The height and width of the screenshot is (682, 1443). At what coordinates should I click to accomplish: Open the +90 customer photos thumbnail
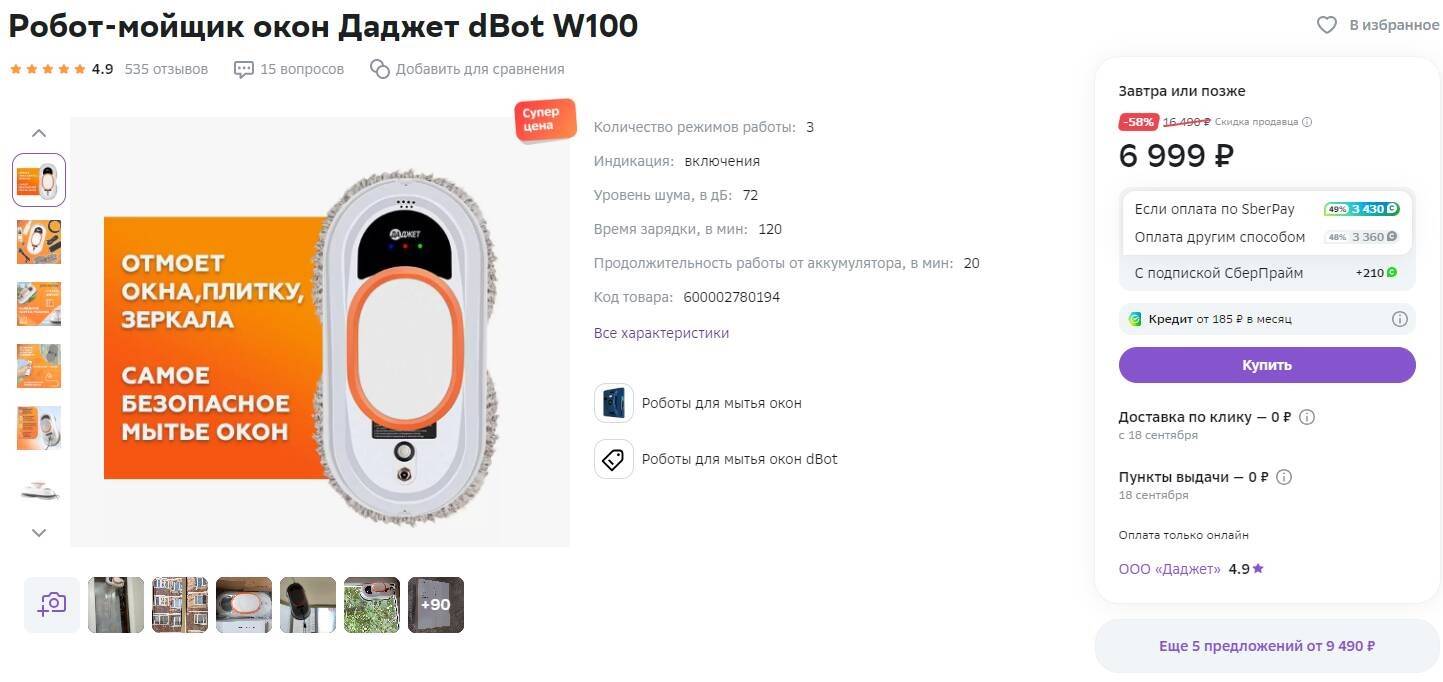point(436,605)
